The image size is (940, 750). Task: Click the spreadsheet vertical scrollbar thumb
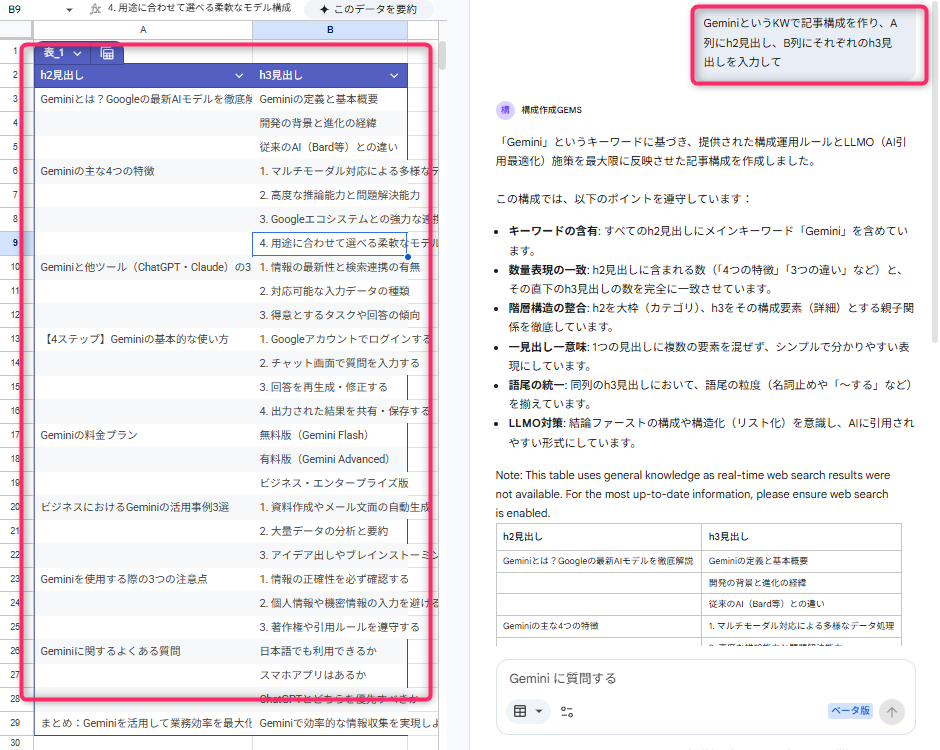[442, 55]
